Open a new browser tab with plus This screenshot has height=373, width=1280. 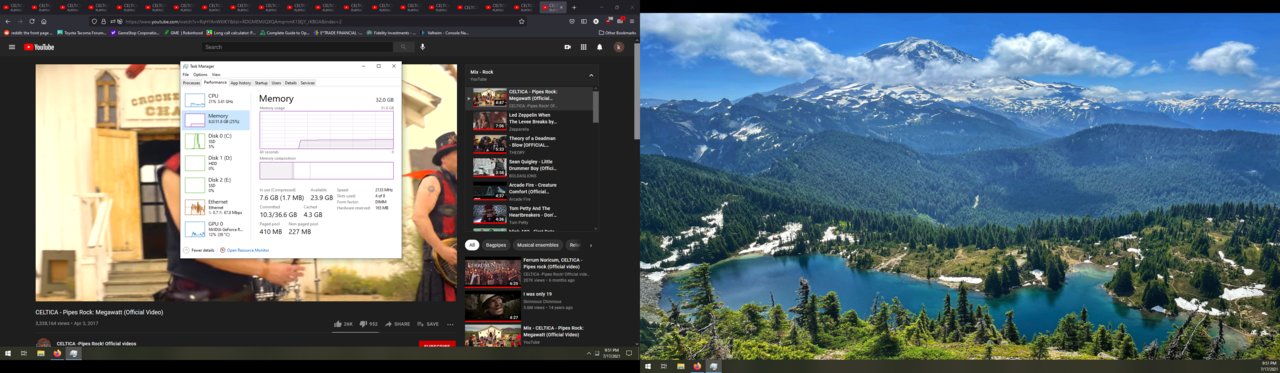(x=574, y=7)
